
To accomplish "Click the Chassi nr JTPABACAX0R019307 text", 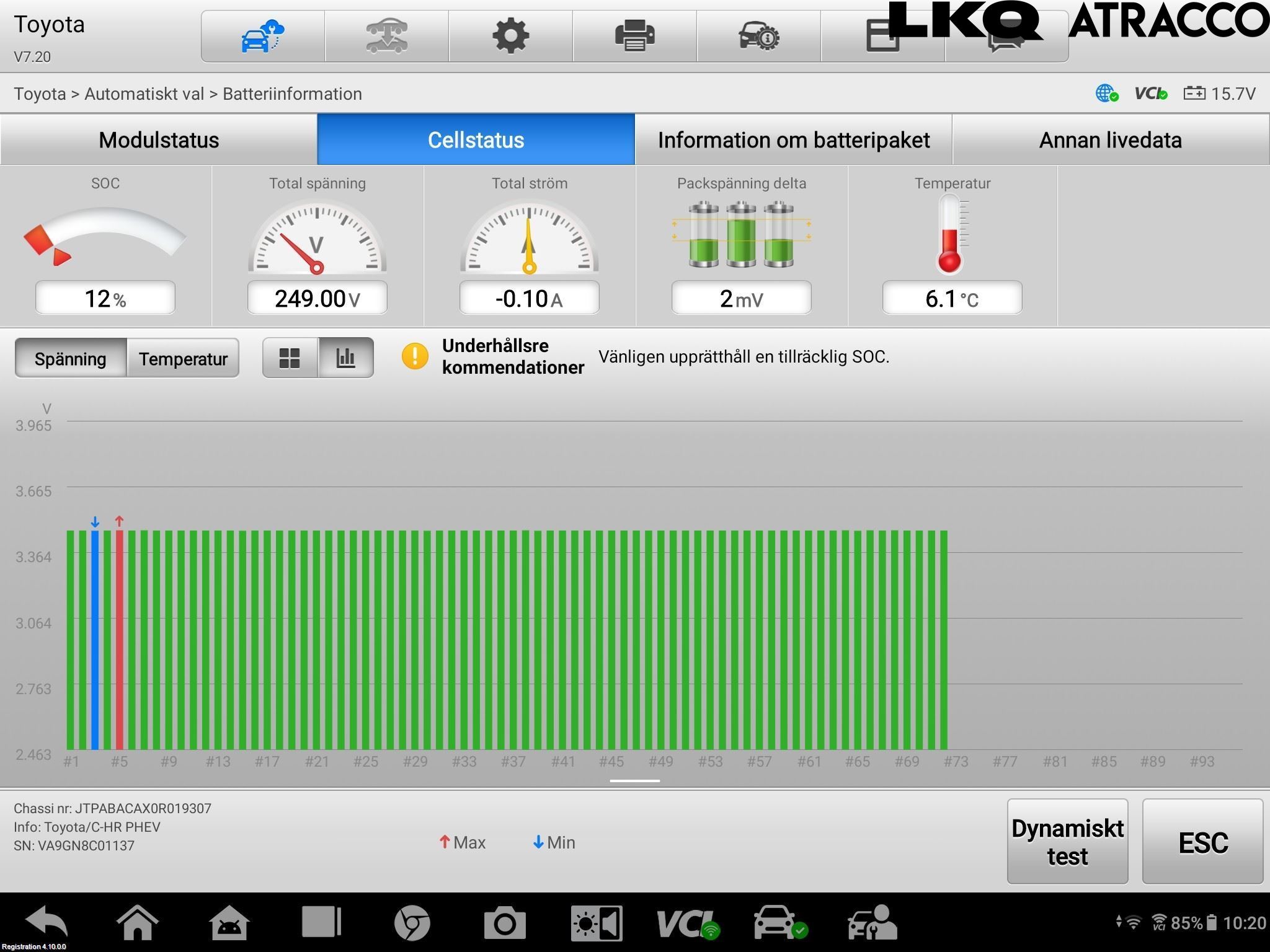I will [112, 808].
